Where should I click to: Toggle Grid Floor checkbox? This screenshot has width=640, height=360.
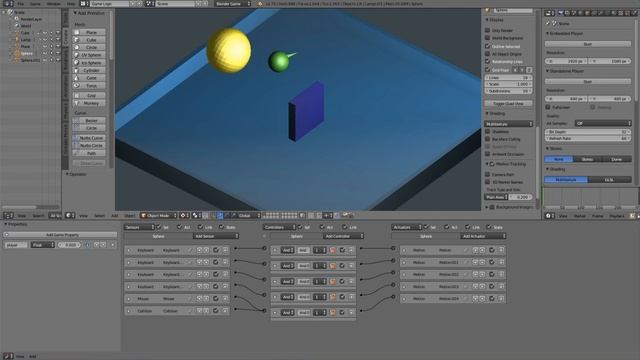pos(487,70)
